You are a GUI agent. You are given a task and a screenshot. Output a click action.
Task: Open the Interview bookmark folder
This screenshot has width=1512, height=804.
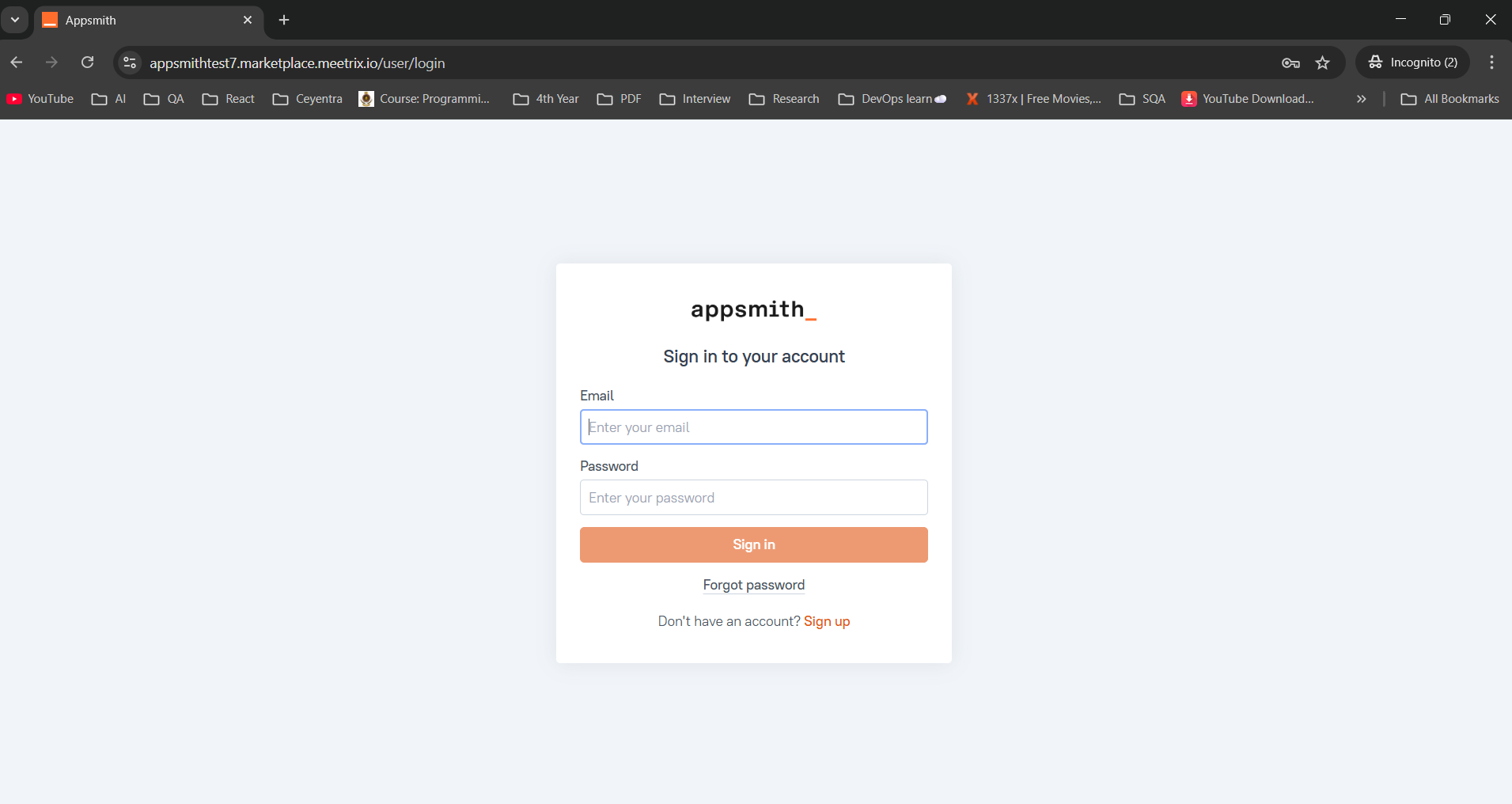[x=695, y=99]
